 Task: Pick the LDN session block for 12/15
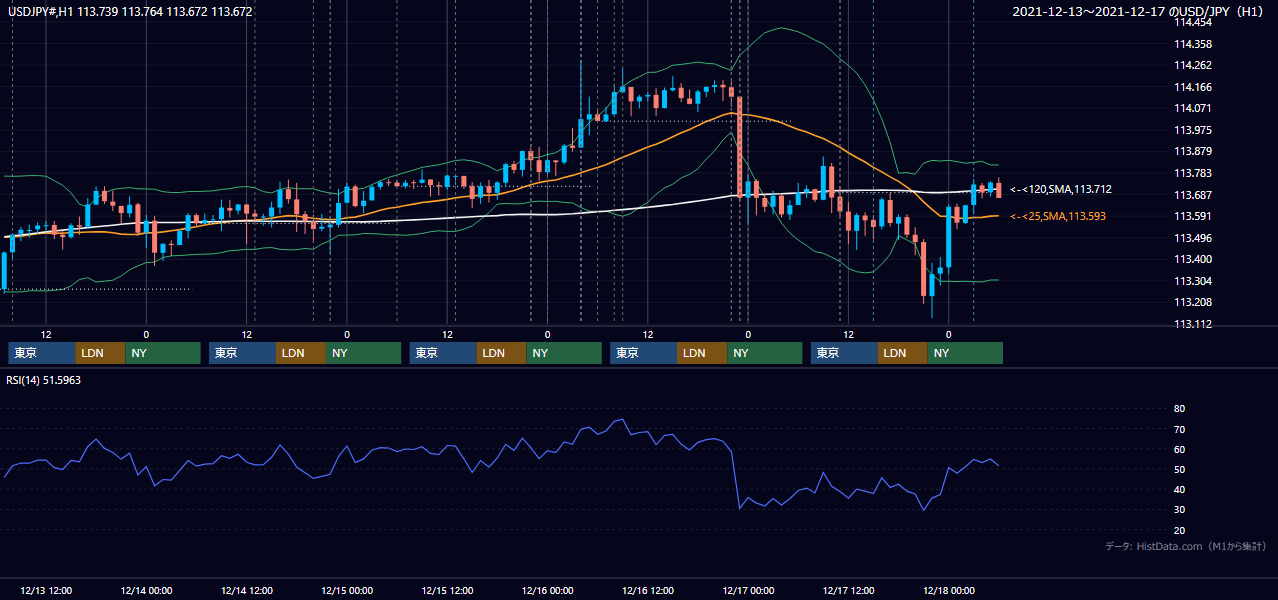[502, 353]
